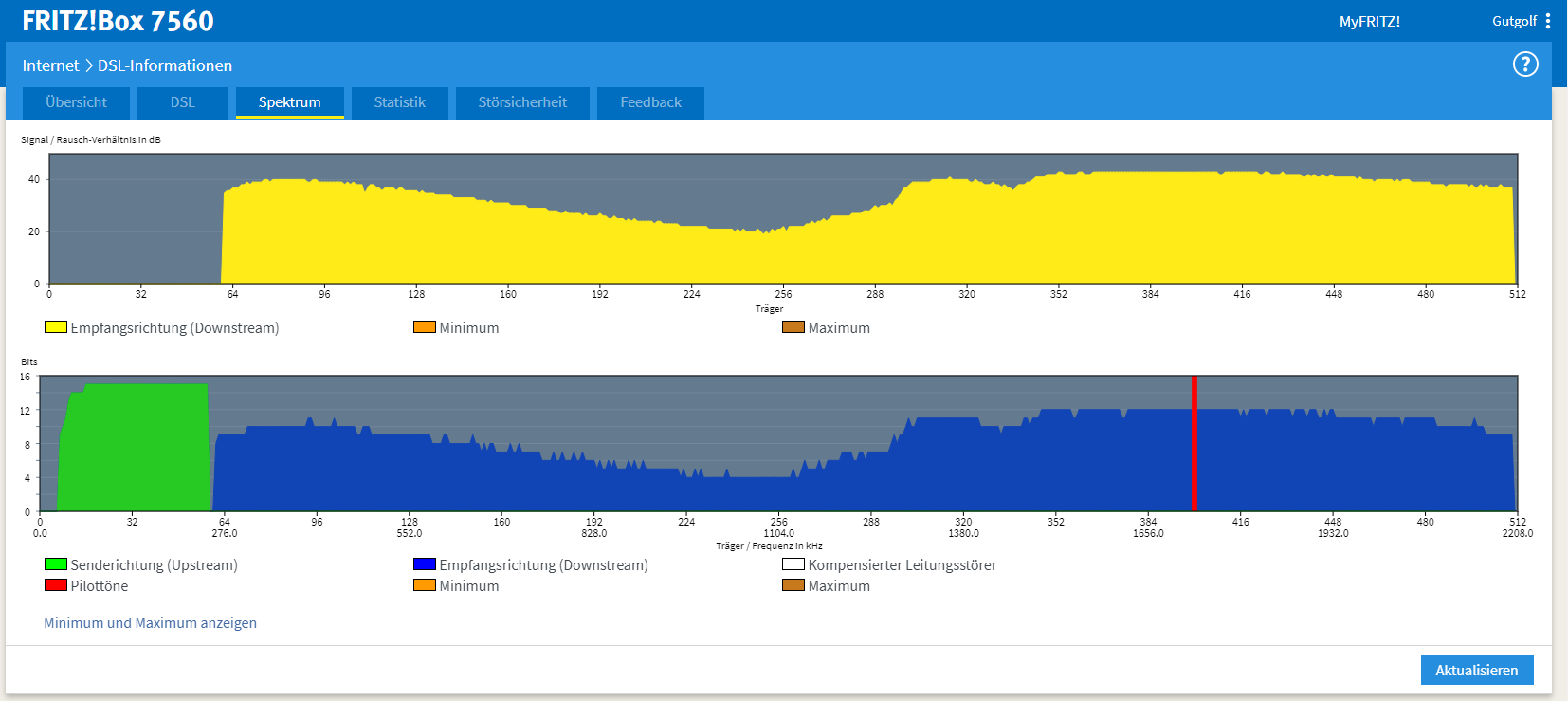The width and height of the screenshot is (1568, 701).
Task: Click the Gutgolf username
Action: click(1515, 21)
